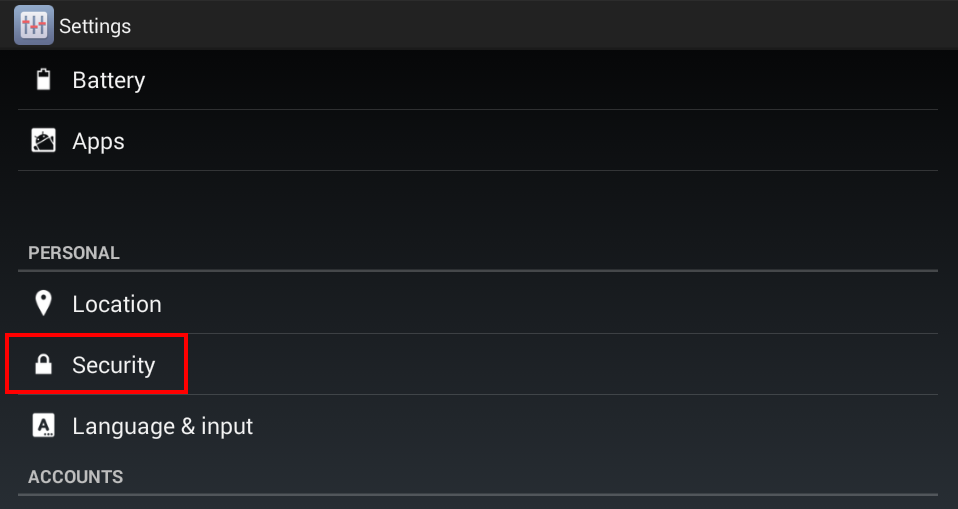Tap the Settings sliders app icon
The width and height of the screenshot is (958, 509).
(34, 25)
